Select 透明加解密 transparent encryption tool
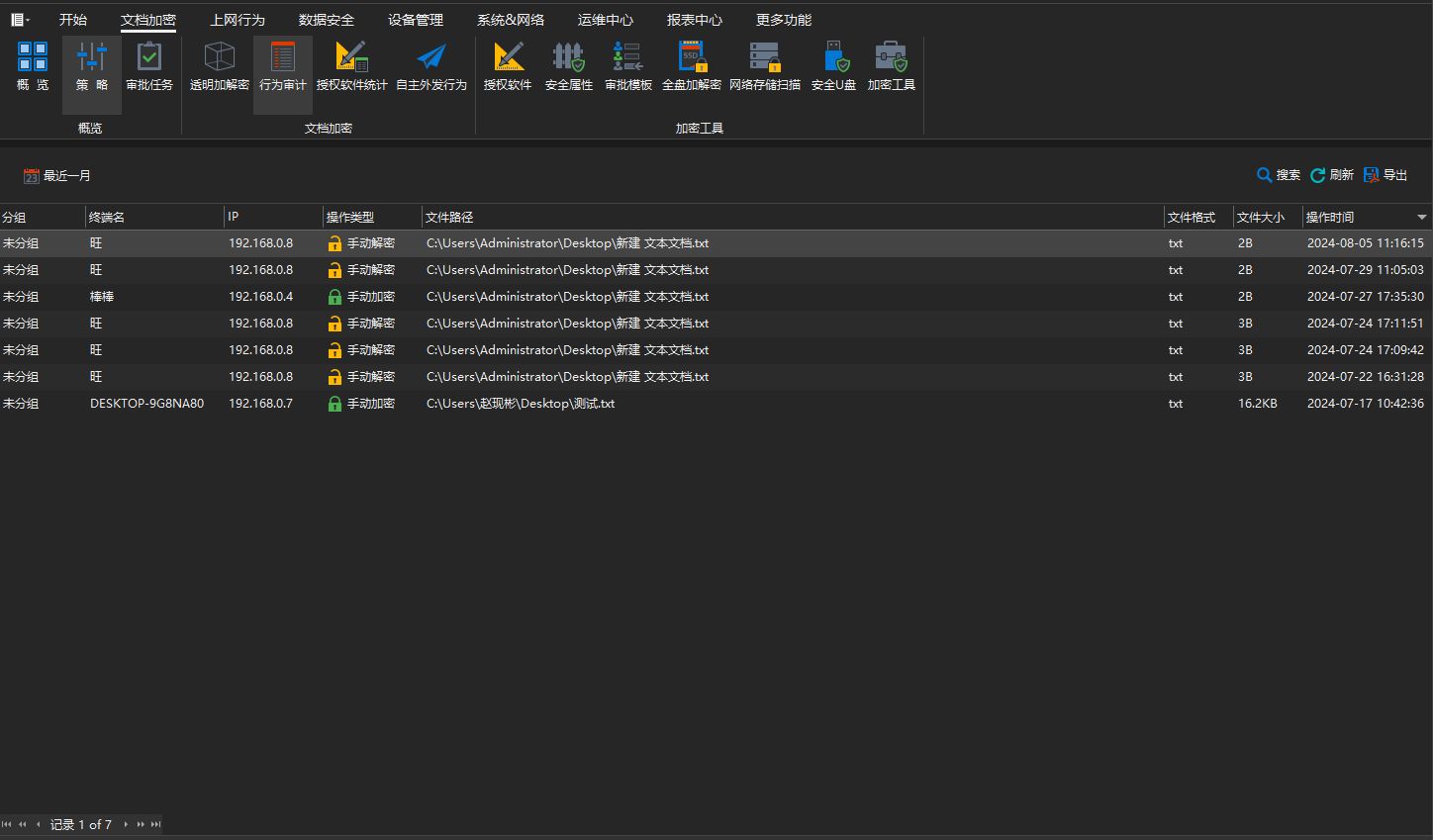Viewport: 1433px width, 840px height. [x=220, y=66]
